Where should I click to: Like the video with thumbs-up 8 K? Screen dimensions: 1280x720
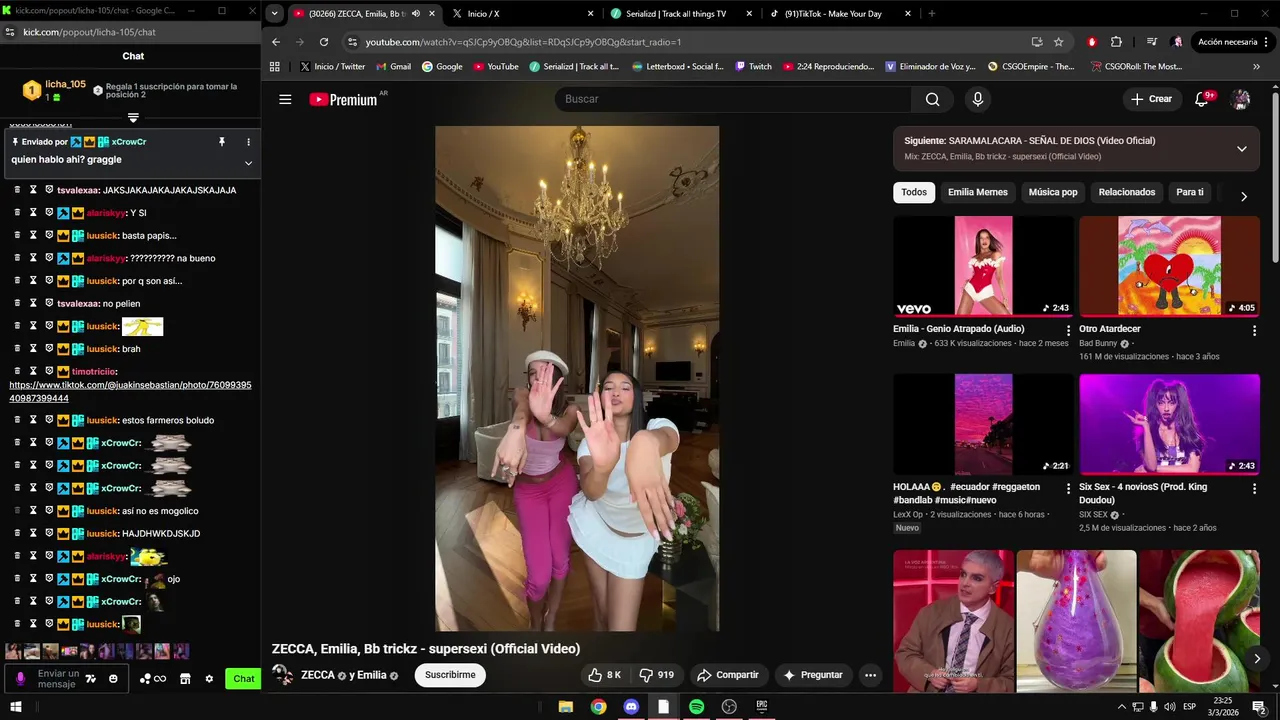[605, 675]
